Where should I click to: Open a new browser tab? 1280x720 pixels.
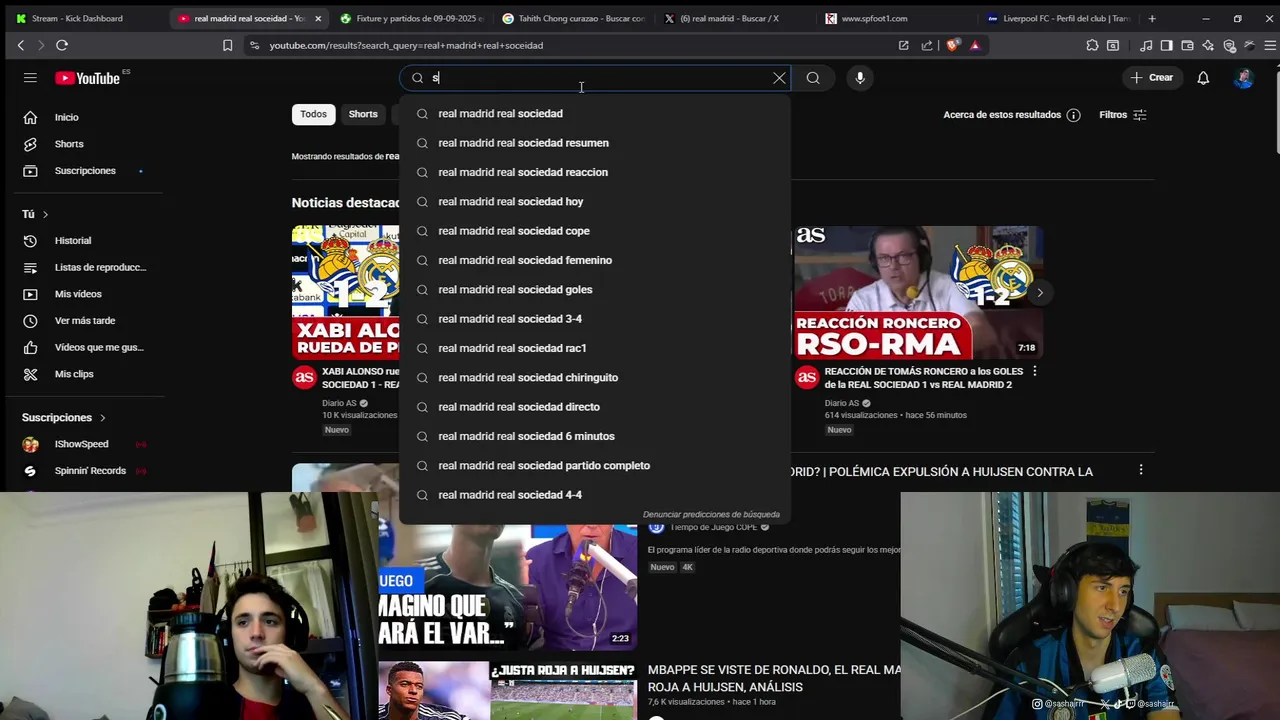pyautogui.click(x=1152, y=18)
